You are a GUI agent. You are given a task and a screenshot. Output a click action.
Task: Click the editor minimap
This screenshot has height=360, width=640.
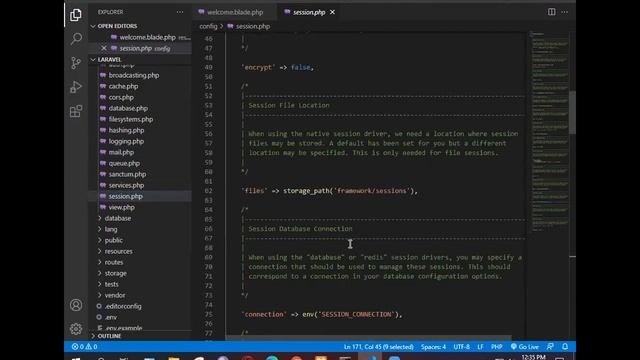[549, 133]
